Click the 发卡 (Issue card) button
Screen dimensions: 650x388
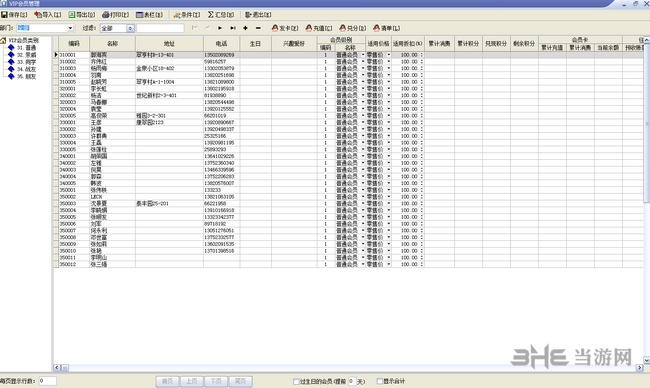tap(285, 28)
